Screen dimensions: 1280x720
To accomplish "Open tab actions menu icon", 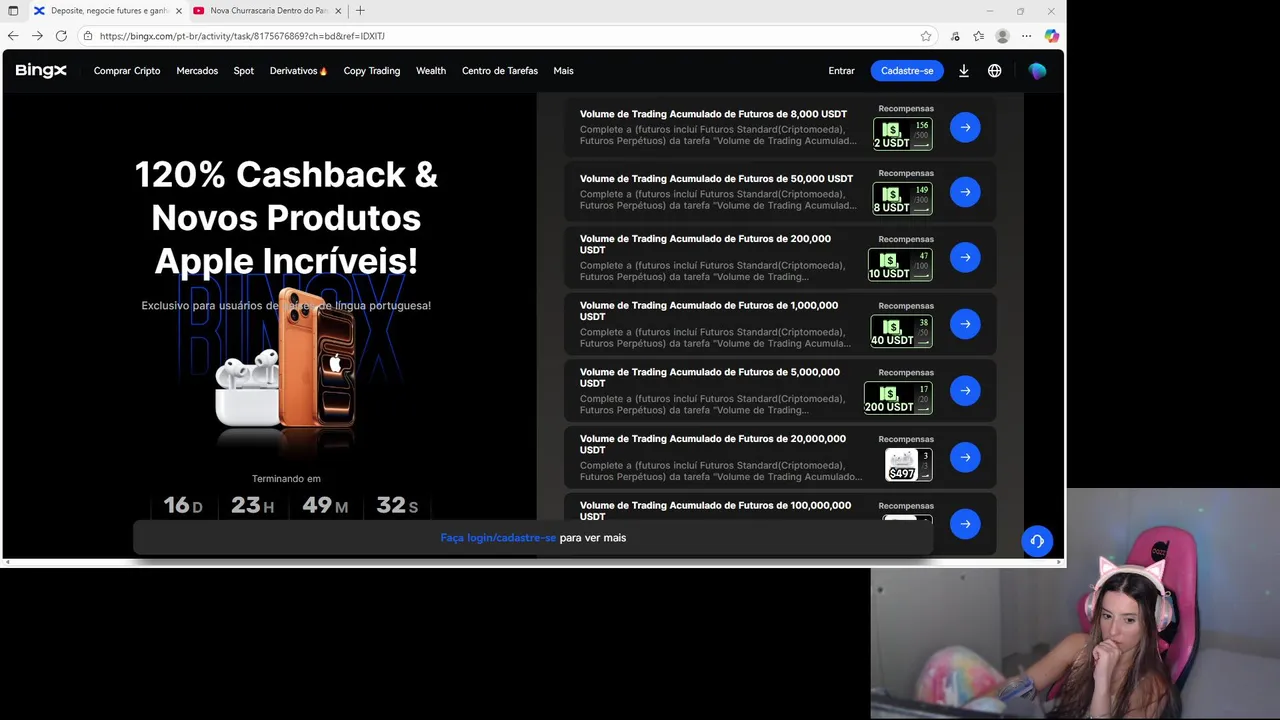I will pyautogui.click(x=13, y=11).
